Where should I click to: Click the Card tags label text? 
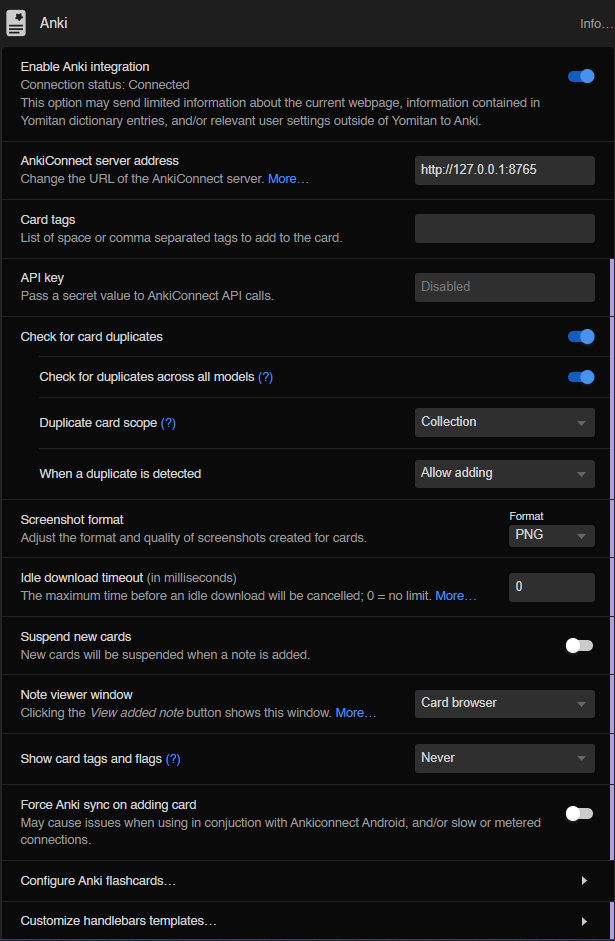tap(48, 220)
